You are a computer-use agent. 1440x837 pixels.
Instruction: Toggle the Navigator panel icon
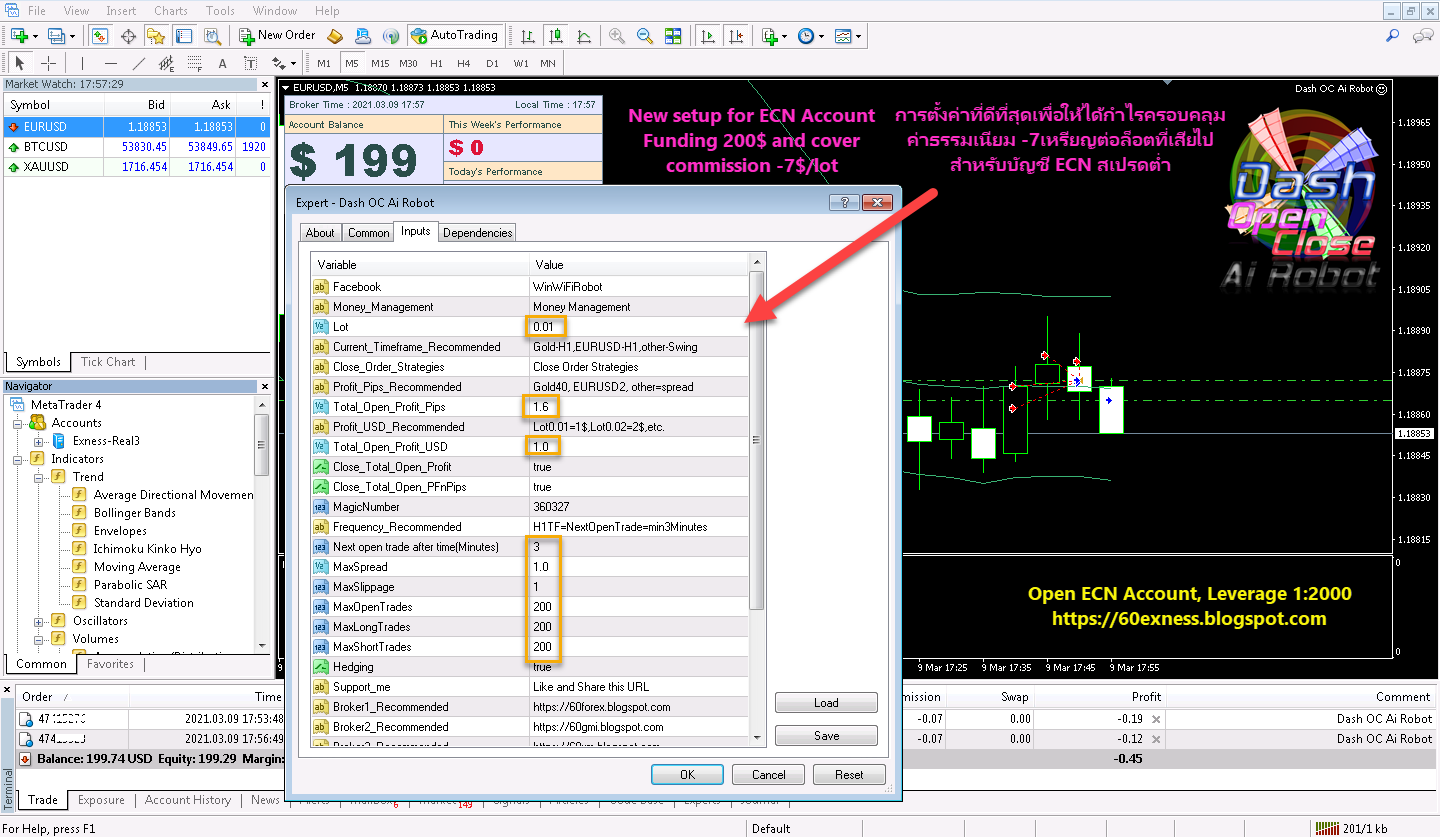[x=156, y=36]
